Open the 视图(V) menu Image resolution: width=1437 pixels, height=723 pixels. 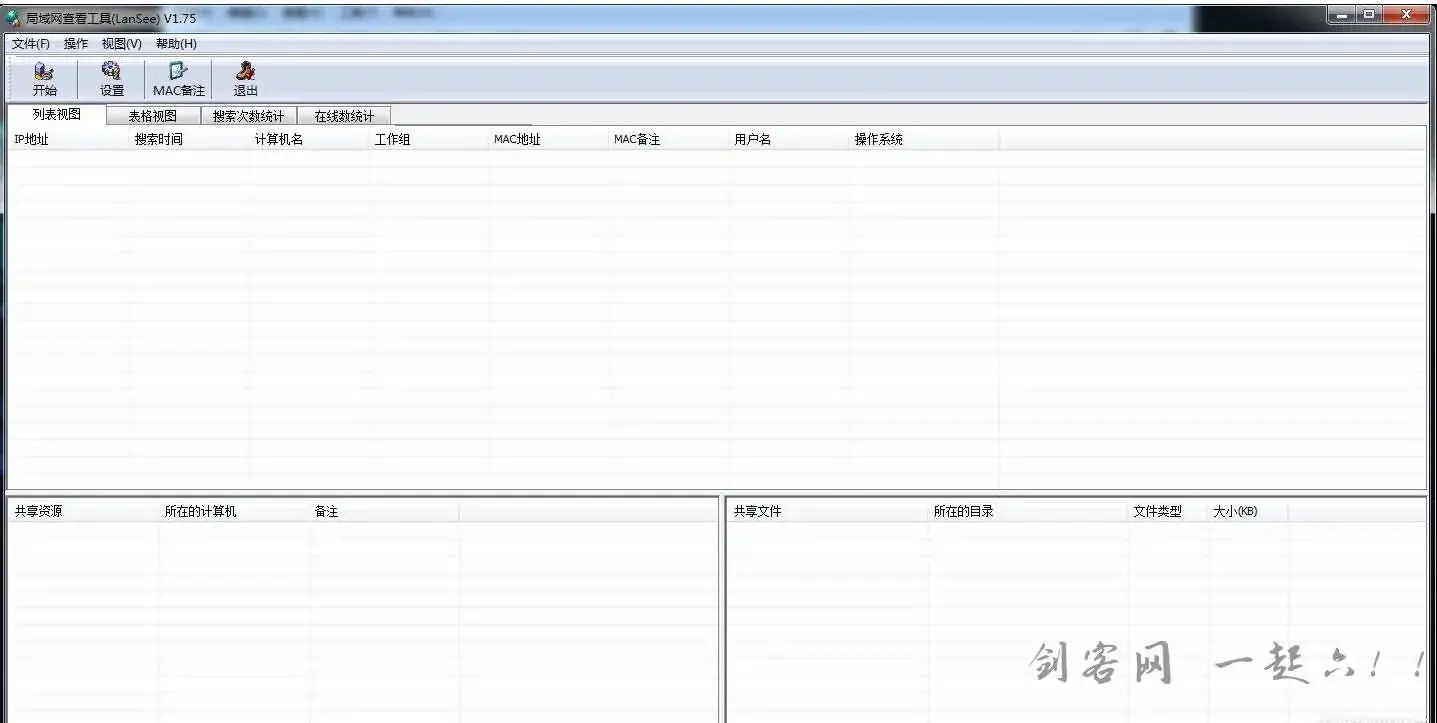click(x=122, y=44)
